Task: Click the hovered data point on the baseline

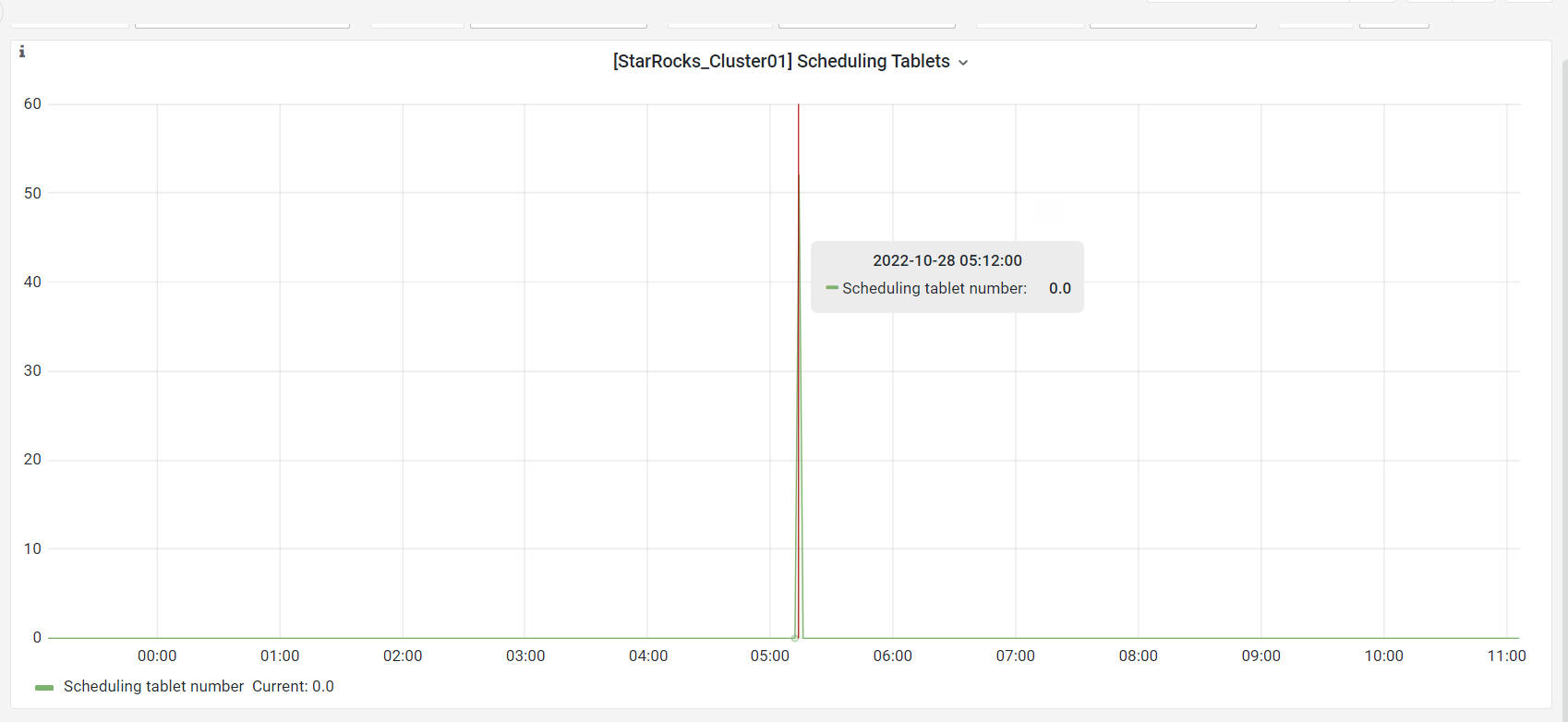Action: coord(794,637)
